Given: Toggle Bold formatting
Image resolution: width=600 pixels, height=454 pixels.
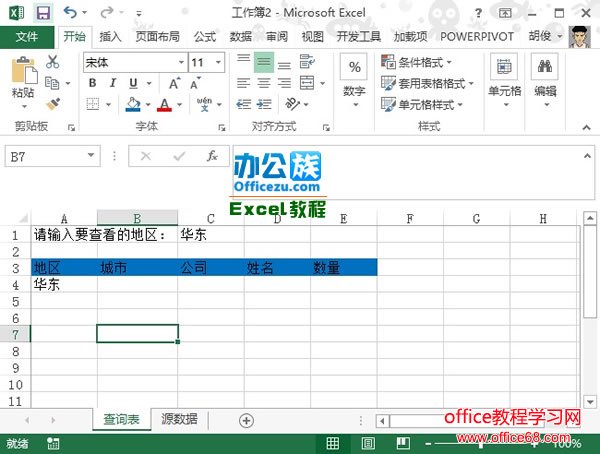Looking at the screenshot, I should pyautogui.click(x=93, y=83).
